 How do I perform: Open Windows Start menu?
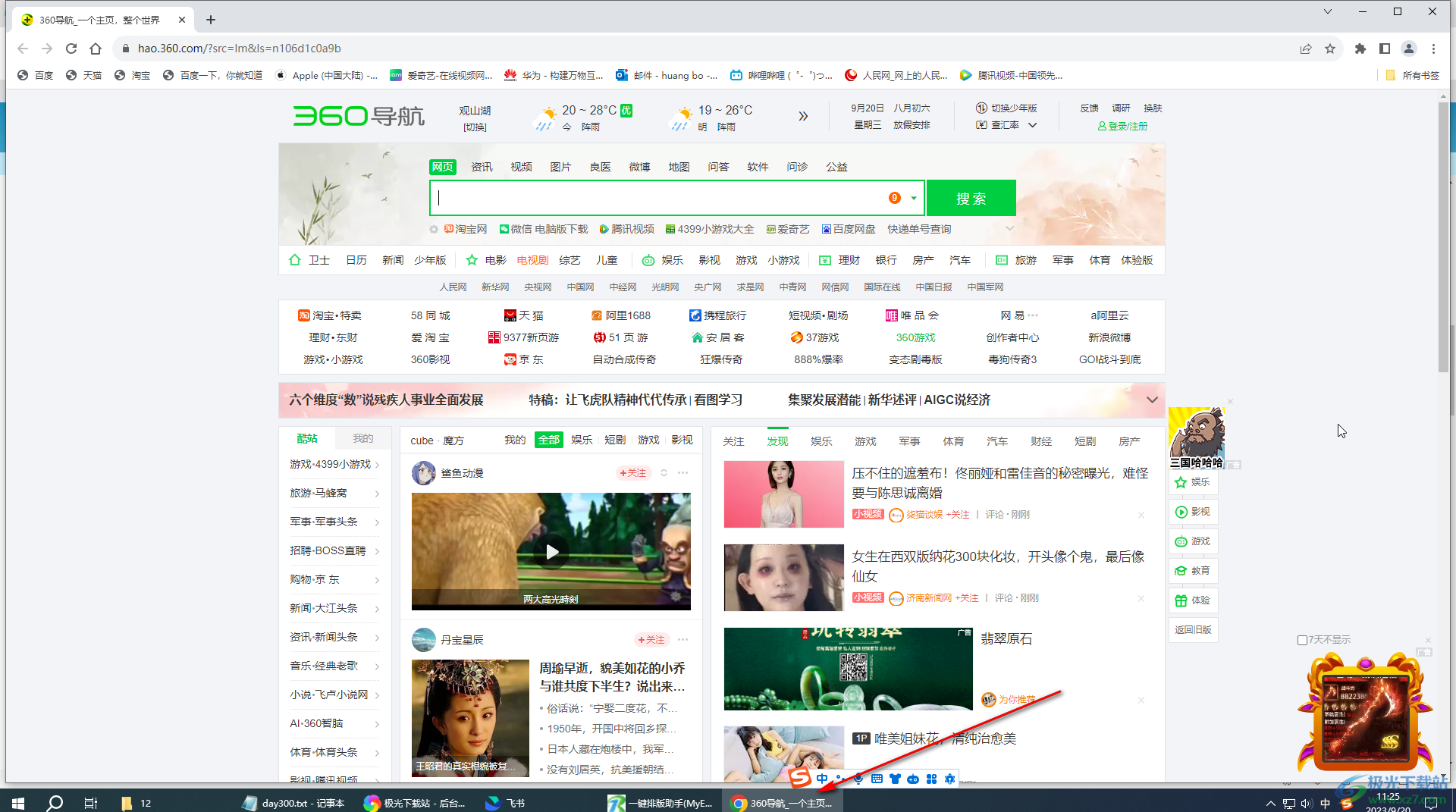tap(18, 803)
